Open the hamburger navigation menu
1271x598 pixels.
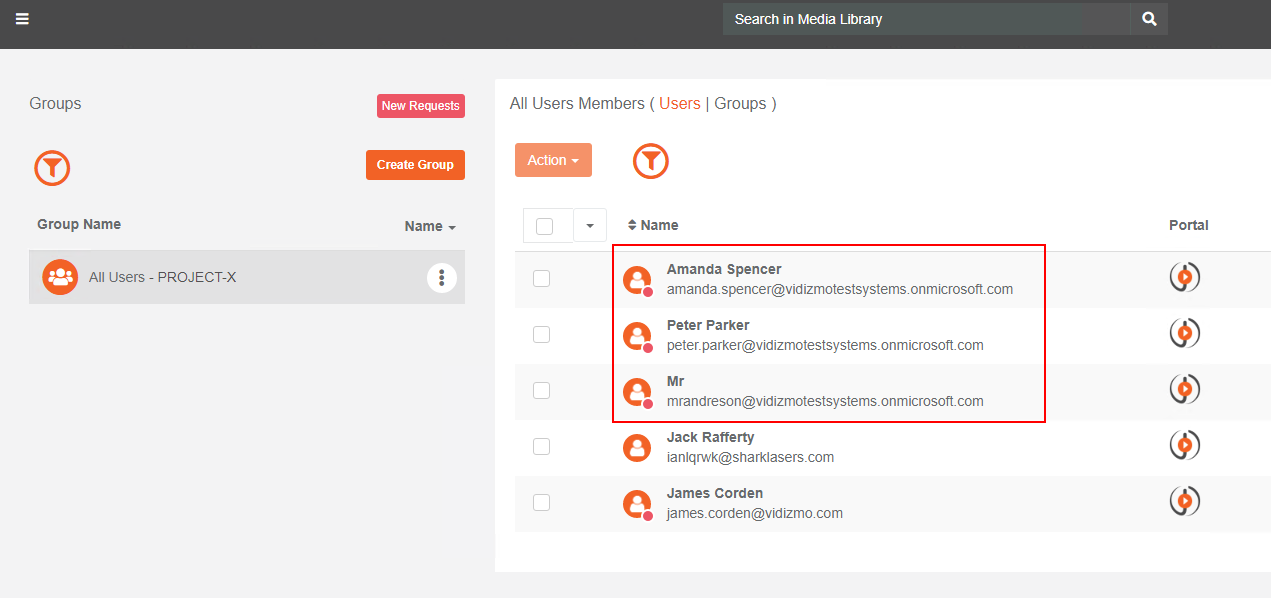tap(22, 19)
